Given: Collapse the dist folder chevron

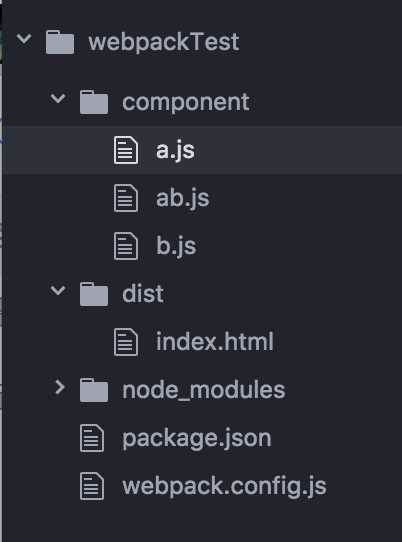Looking at the screenshot, I should click(x=58, y=290).
